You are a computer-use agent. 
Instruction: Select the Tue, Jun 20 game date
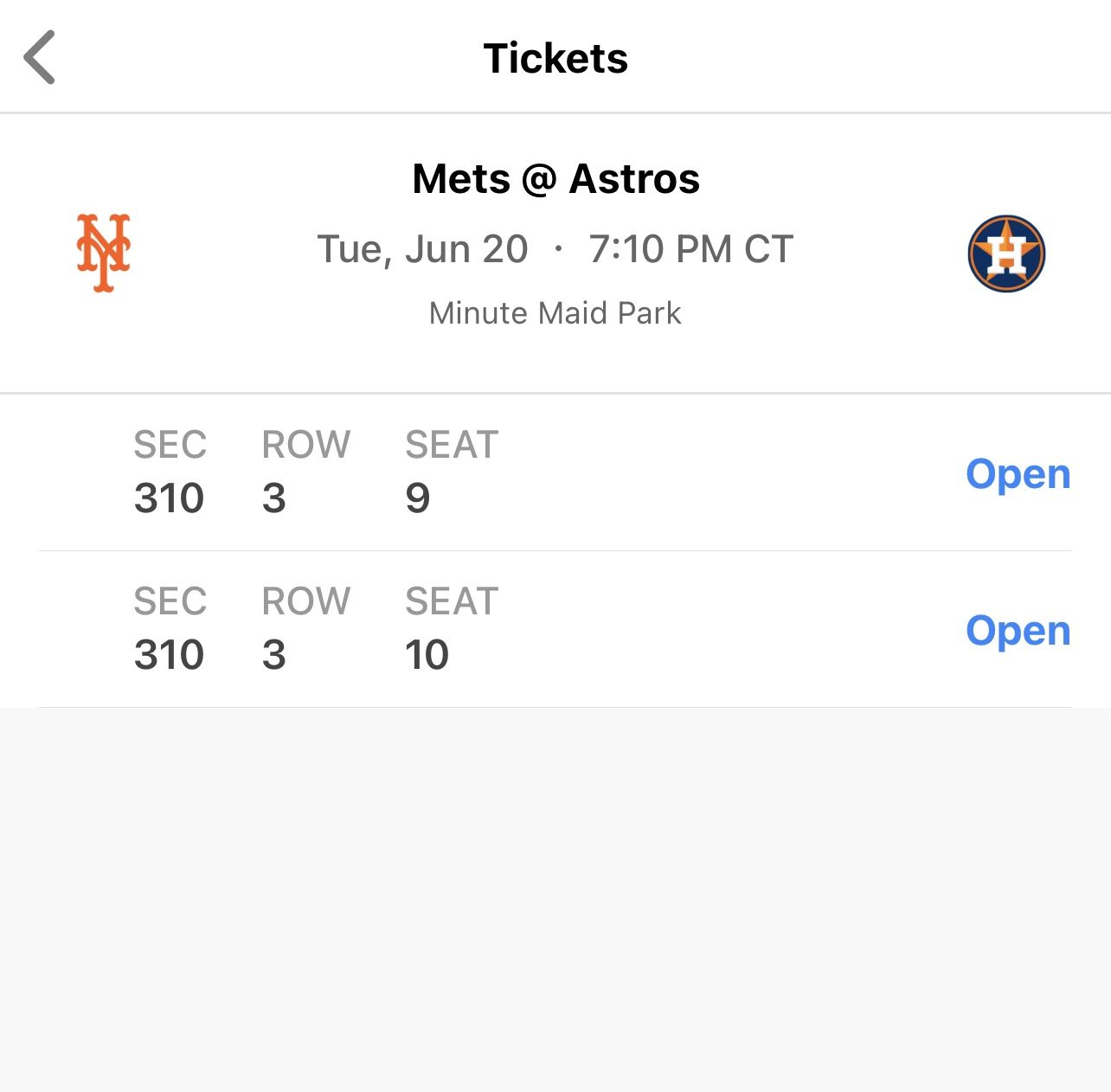421,249
